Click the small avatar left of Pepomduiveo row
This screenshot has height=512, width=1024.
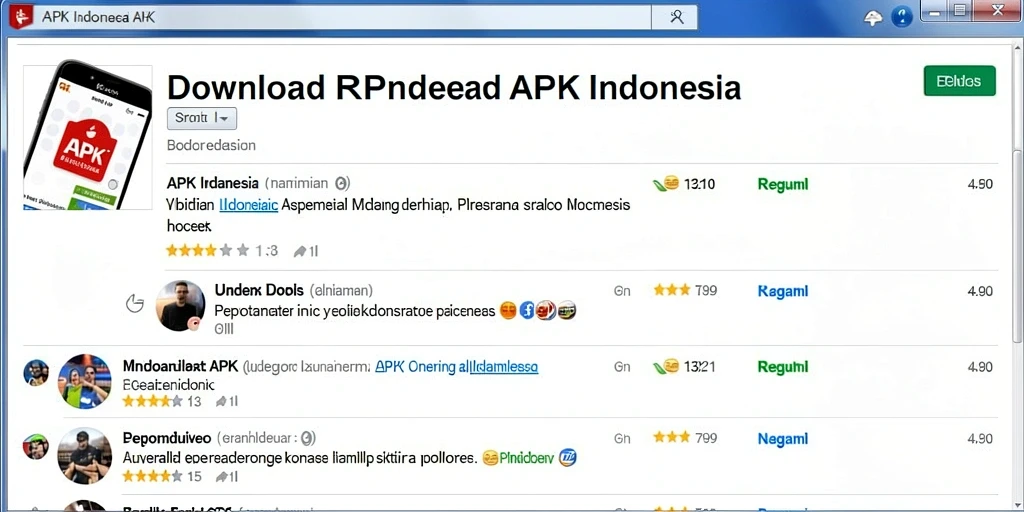36,447
